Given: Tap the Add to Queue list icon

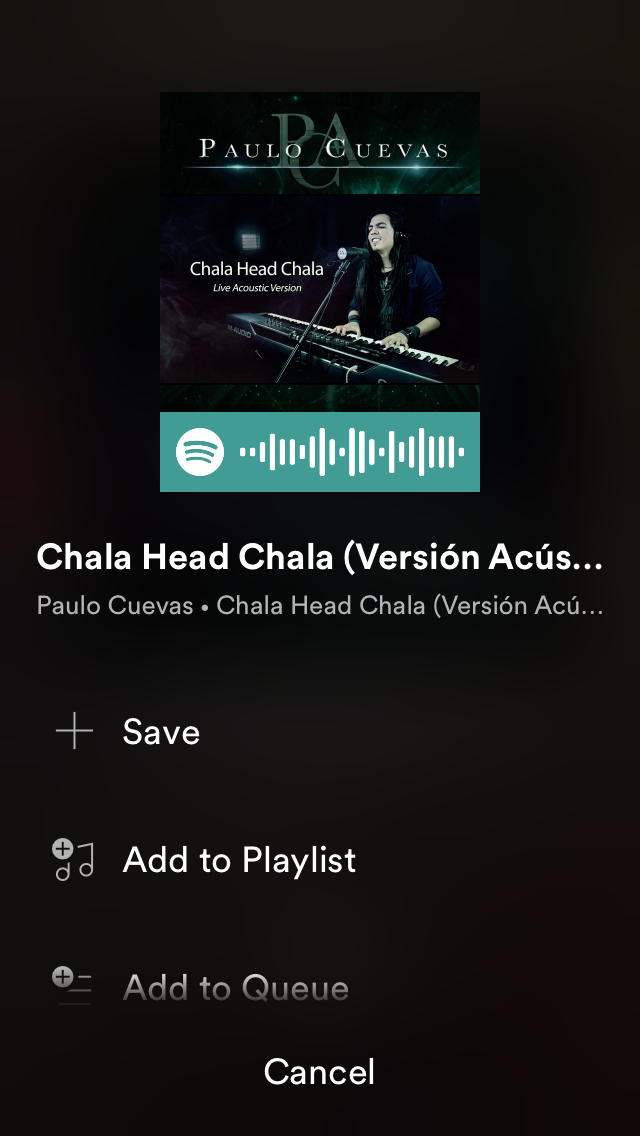Looking at the screenshot, I should tap(72, 986).
